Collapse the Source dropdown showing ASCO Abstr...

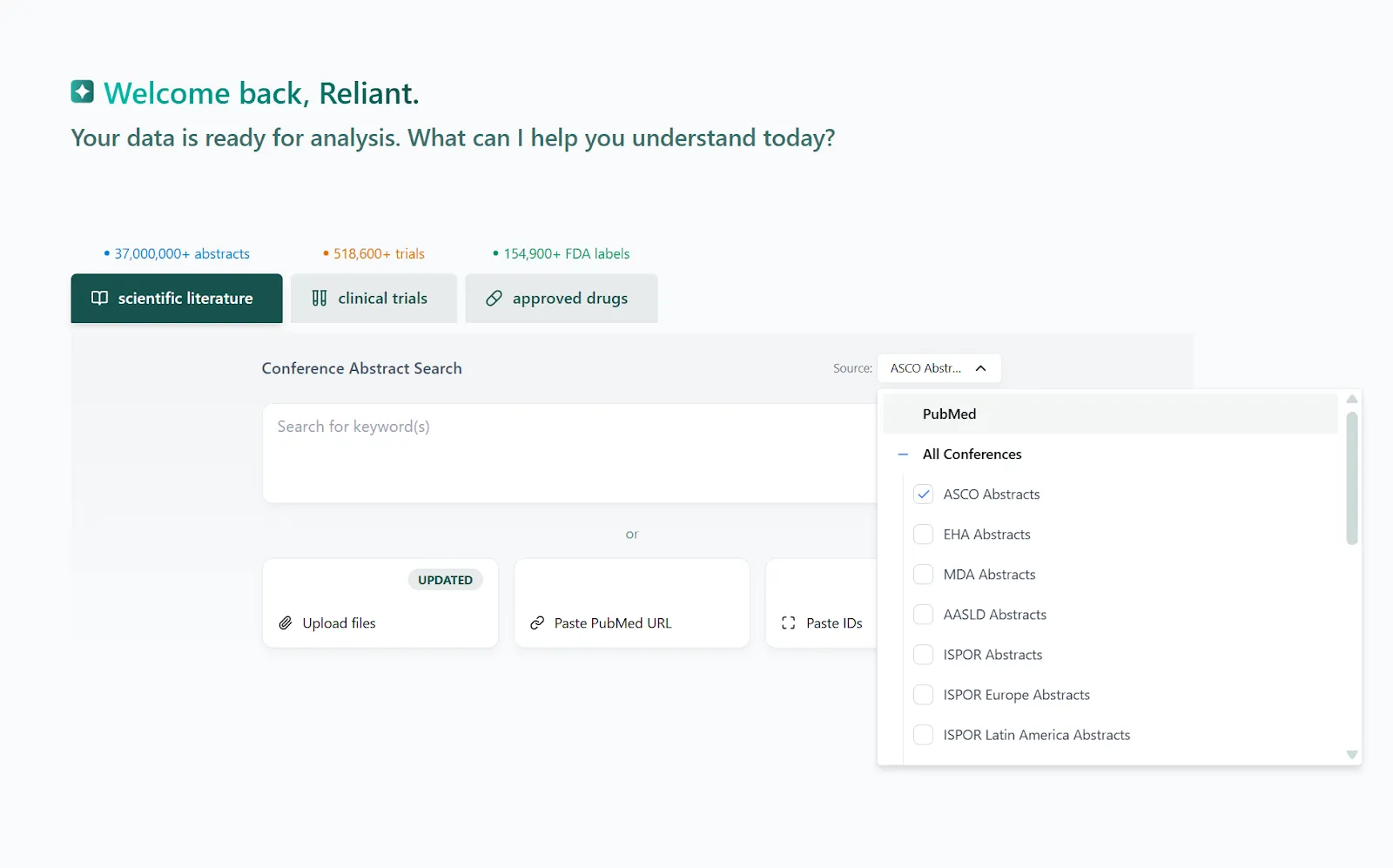[939, 368]
